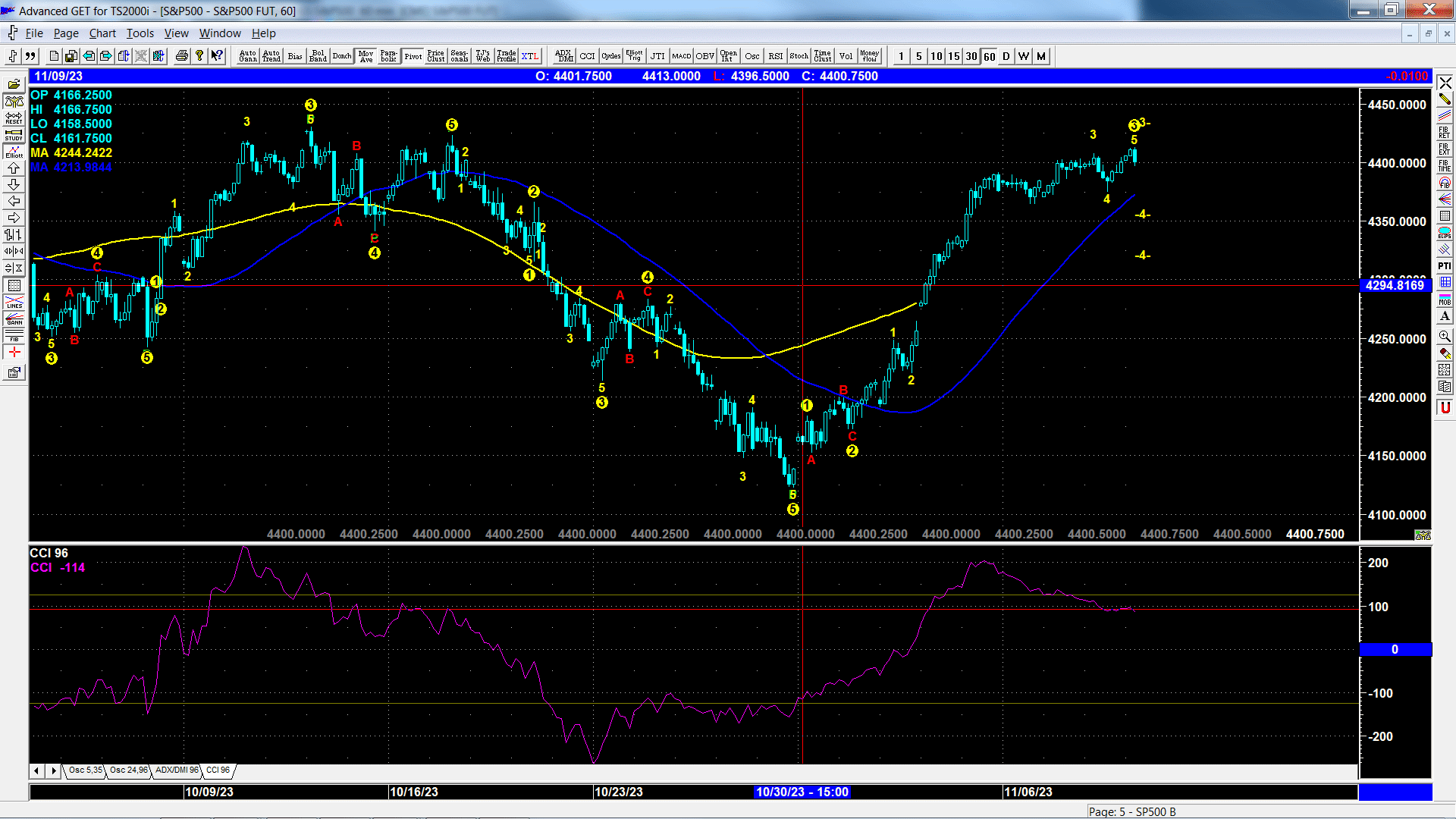The image size is (1456, 819).
Task: Switch to Daily timeframe
Action: 1006,56
